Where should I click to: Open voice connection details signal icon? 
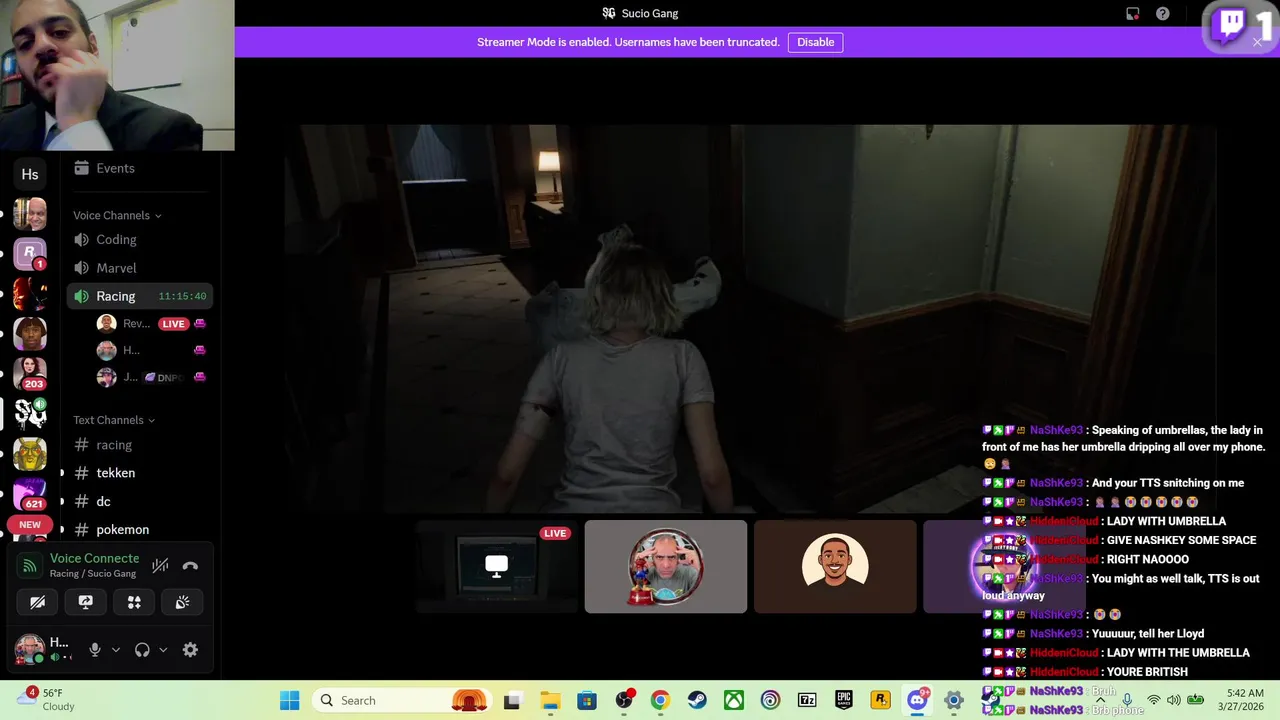coord(31,566)
